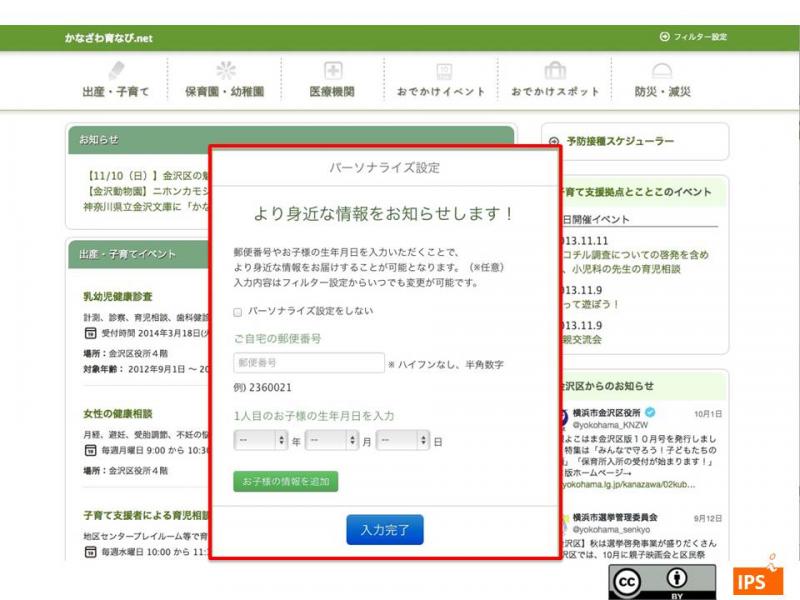Click the 防災・減災 helmet icon
The height and width of the screenshot is (600, 800).
pyautogui.click(x=662, y=70)
